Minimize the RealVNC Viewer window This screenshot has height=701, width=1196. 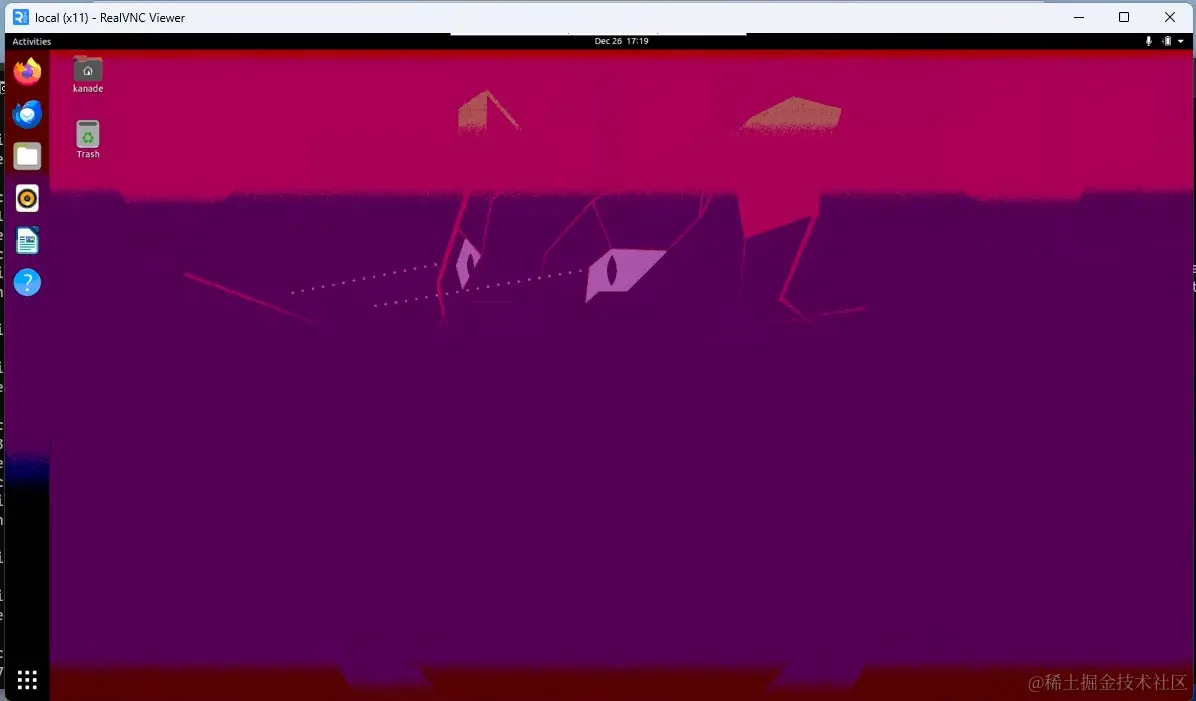point(1079,17)
